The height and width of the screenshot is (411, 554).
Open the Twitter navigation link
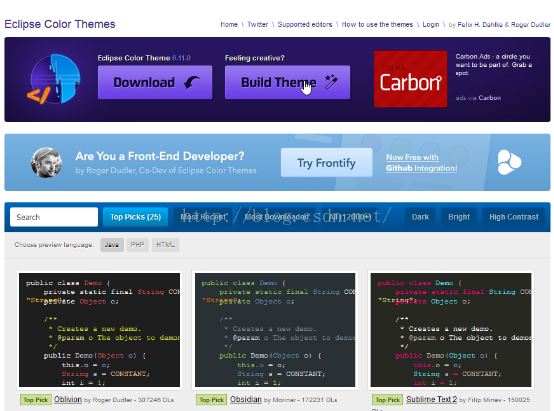[x=257, y=24]
